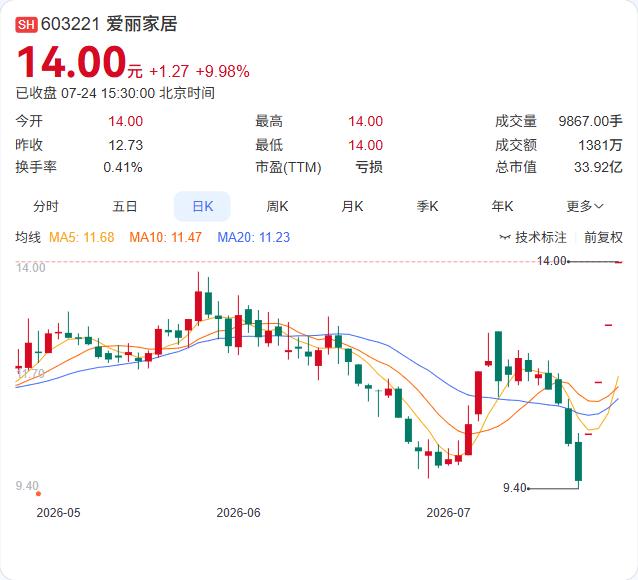Click the latest limit-up bar at 14.00
638x580 pixels.
point(618,262)
